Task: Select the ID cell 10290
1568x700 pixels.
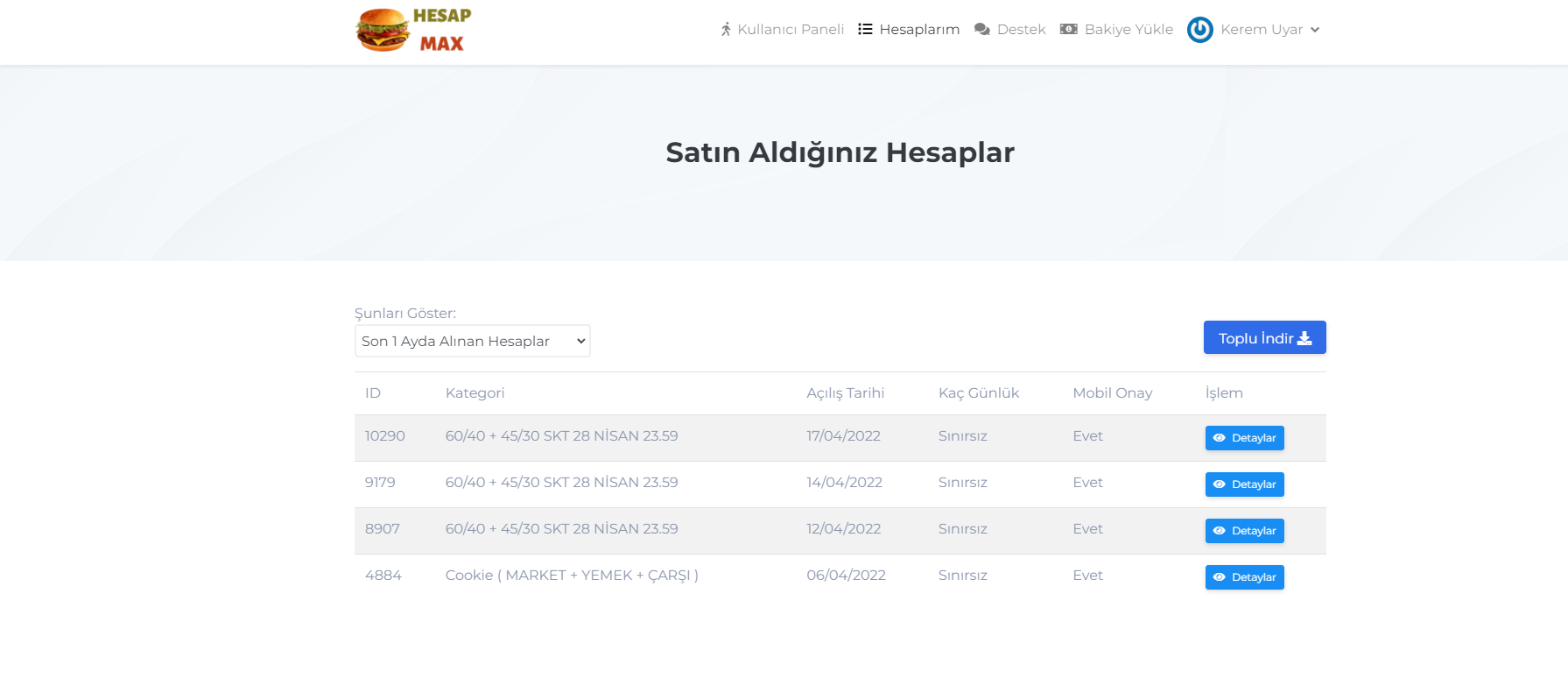Action: point(385,436)
